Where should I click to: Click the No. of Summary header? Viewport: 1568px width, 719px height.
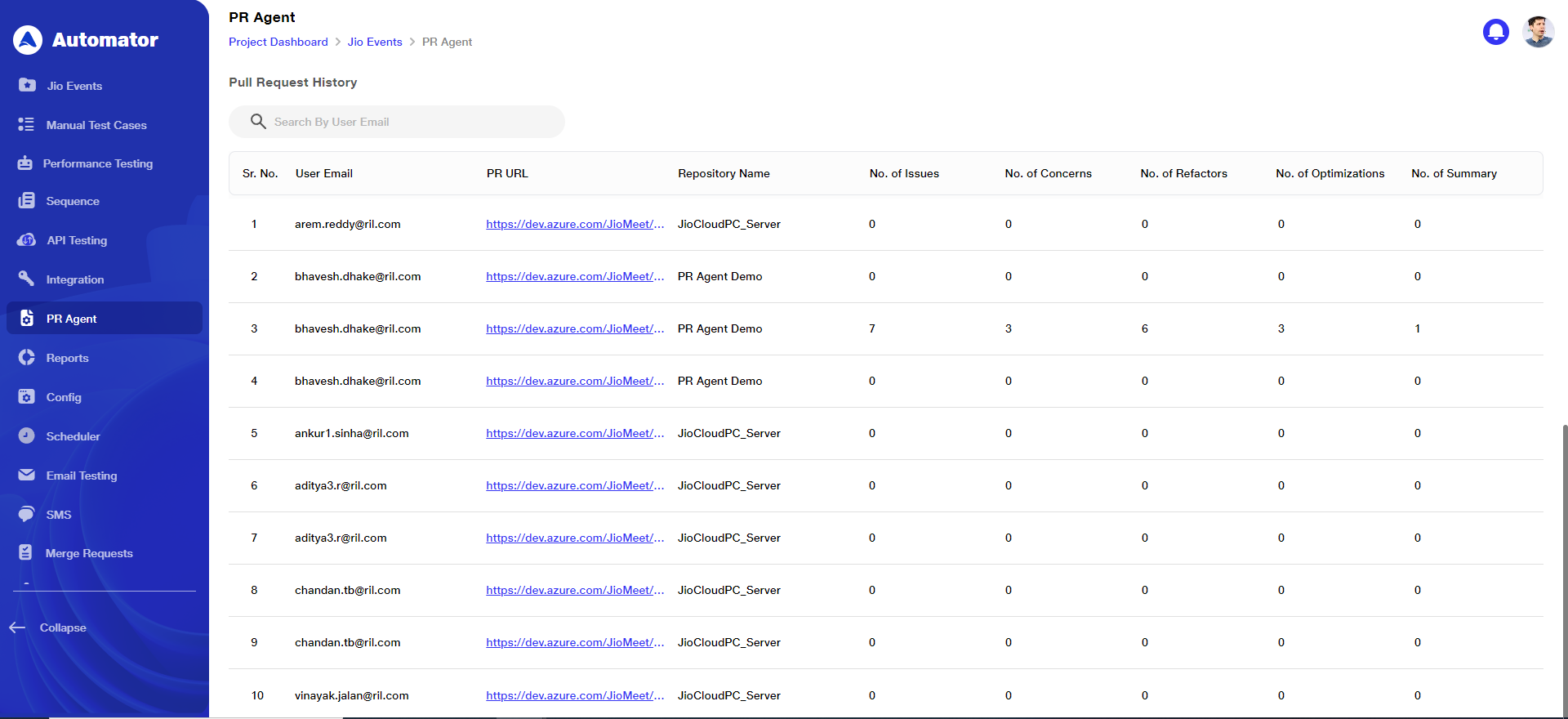[1454, 173]
